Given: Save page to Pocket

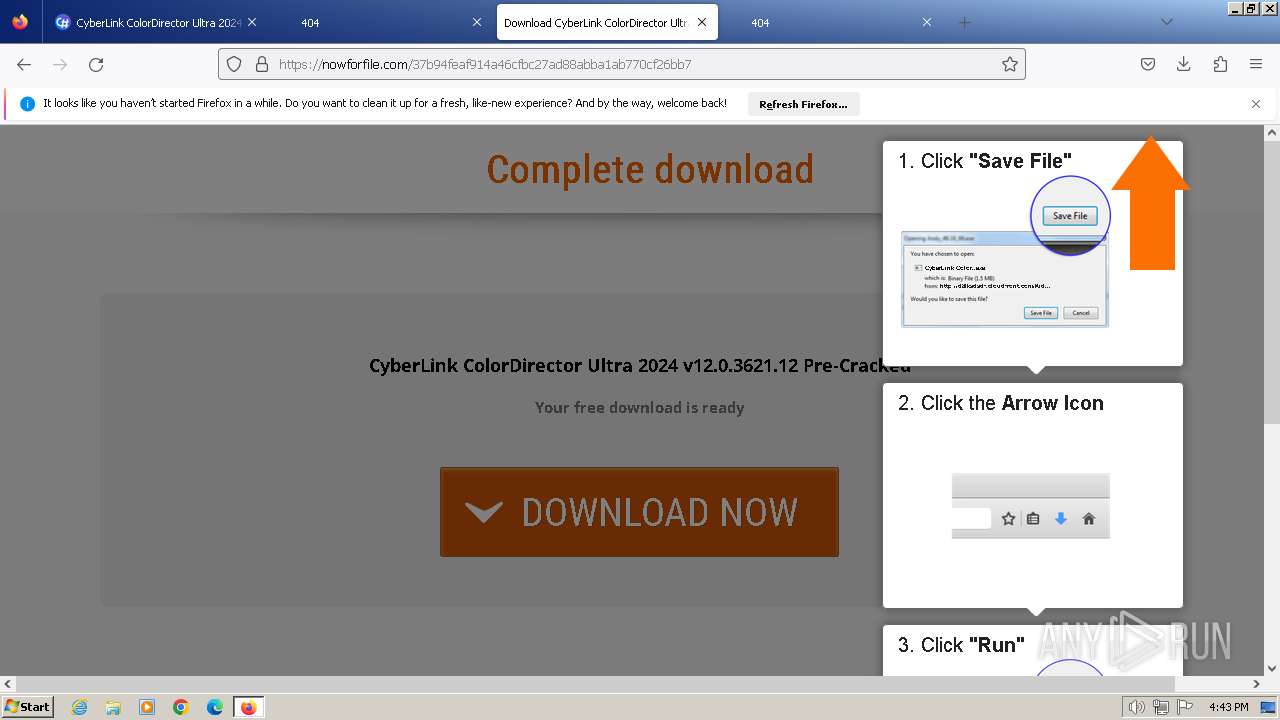Looking at the screenshot, I should coord(1148,64).
